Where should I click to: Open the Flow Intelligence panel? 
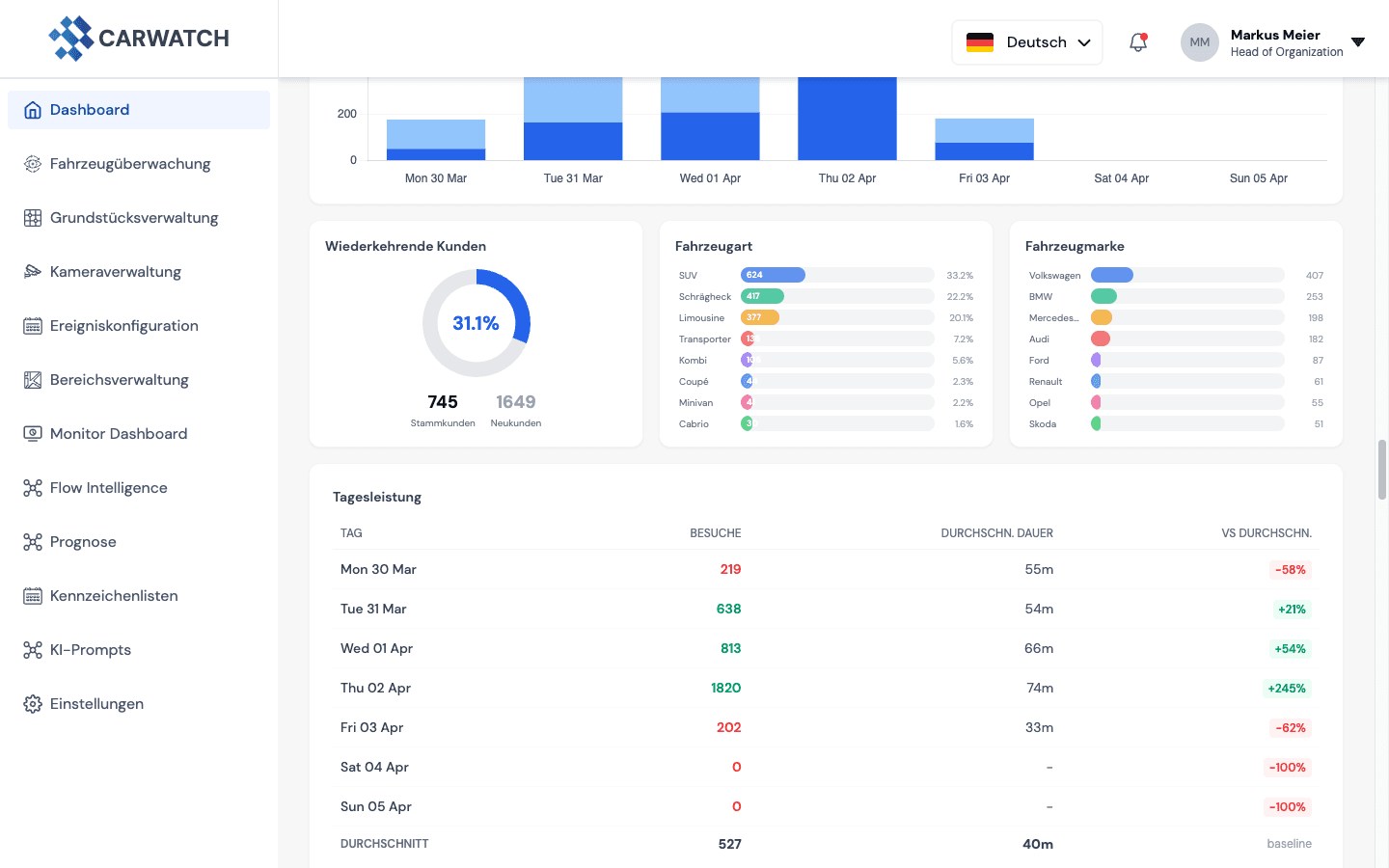click(x=109, y=487)
